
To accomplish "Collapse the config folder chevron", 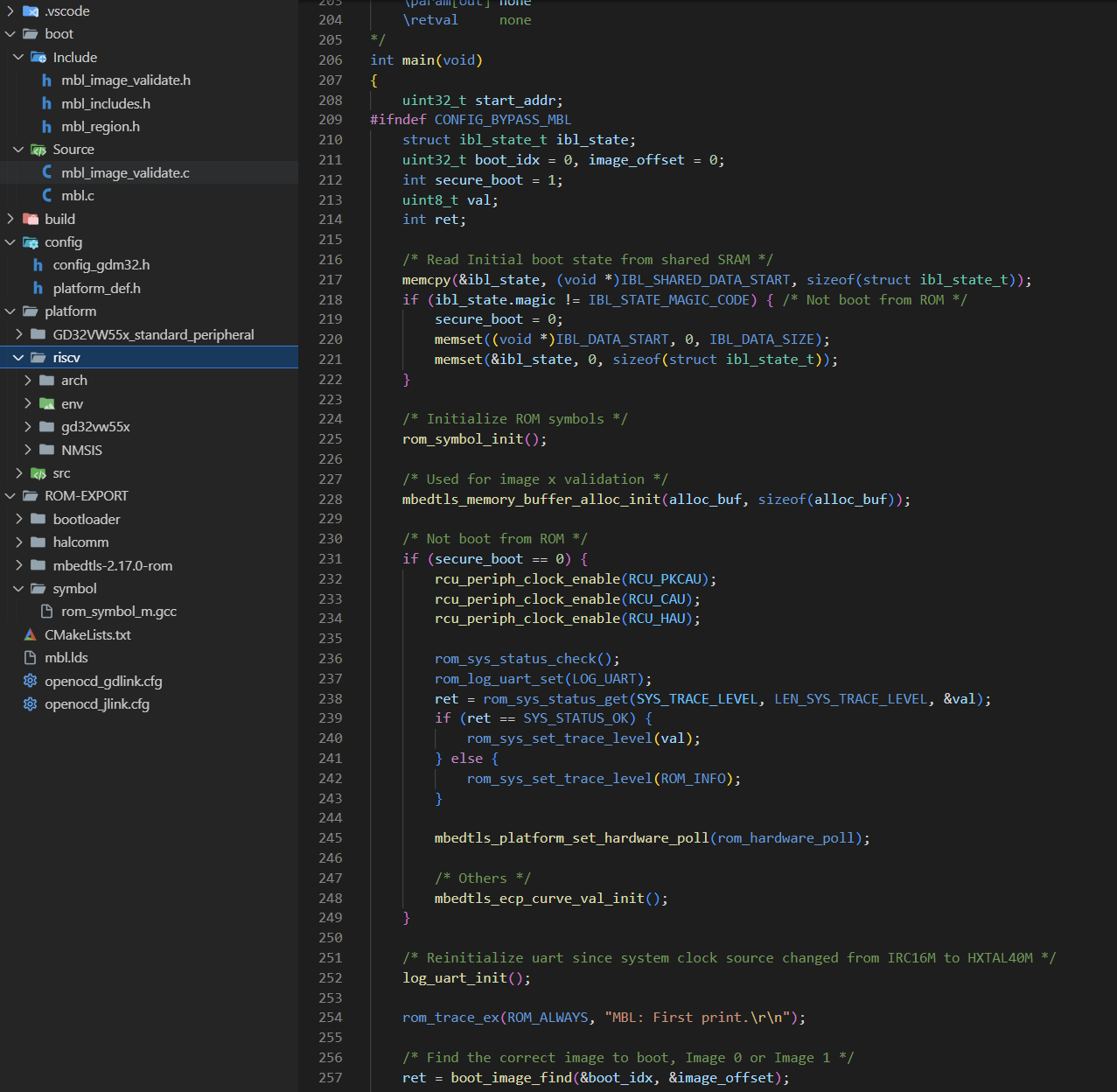I will click(x=10, y=242).
